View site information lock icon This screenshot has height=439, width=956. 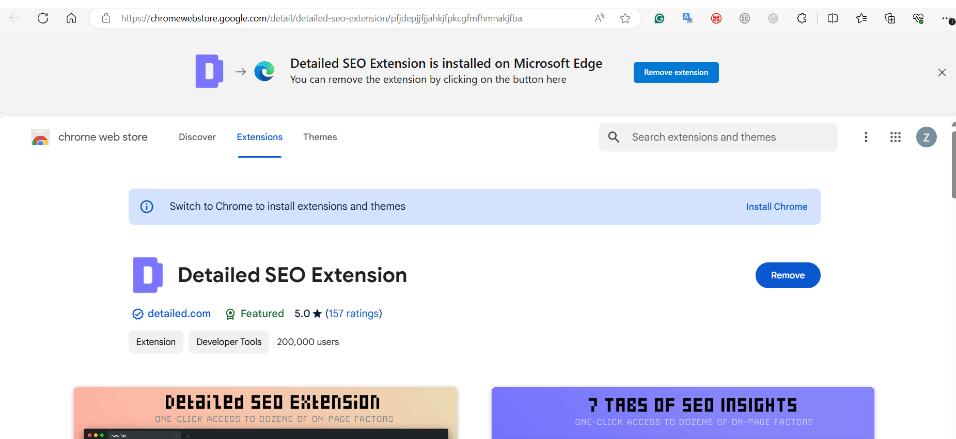(106, 18)
